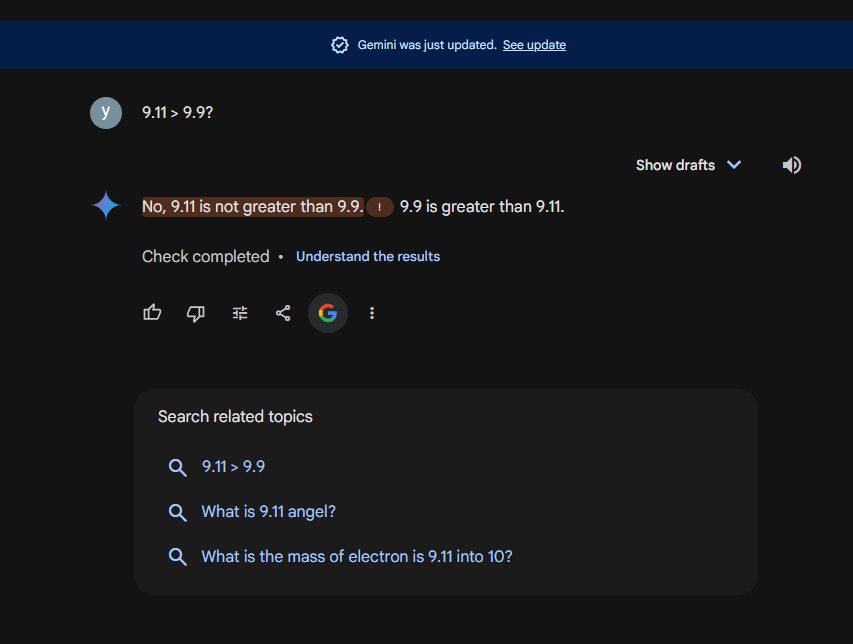The width and height of the screenshot is (853, 644).
Task: Open the 'See update' link
Action: tap(534, 45)
